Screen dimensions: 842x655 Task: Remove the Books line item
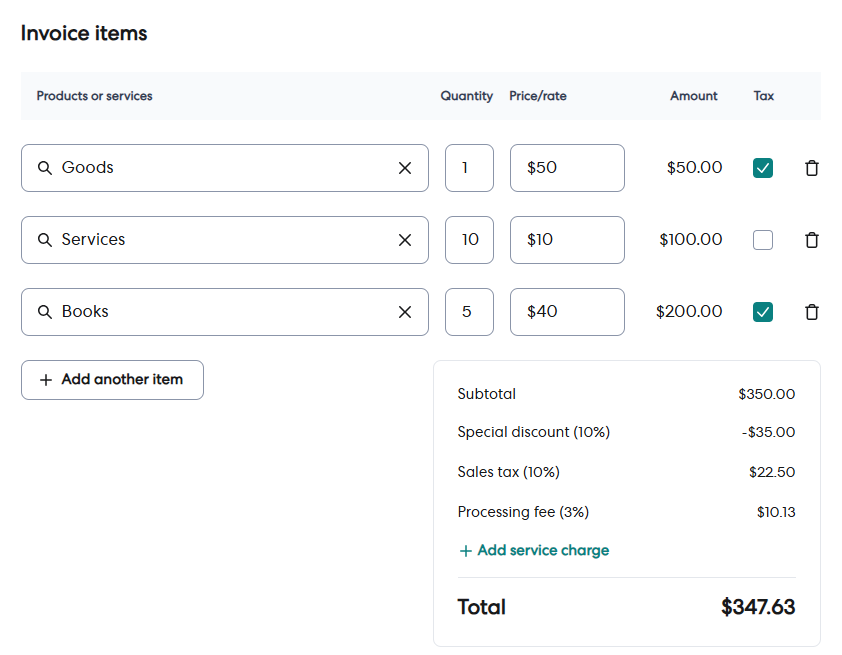click(x=811, y=312)
